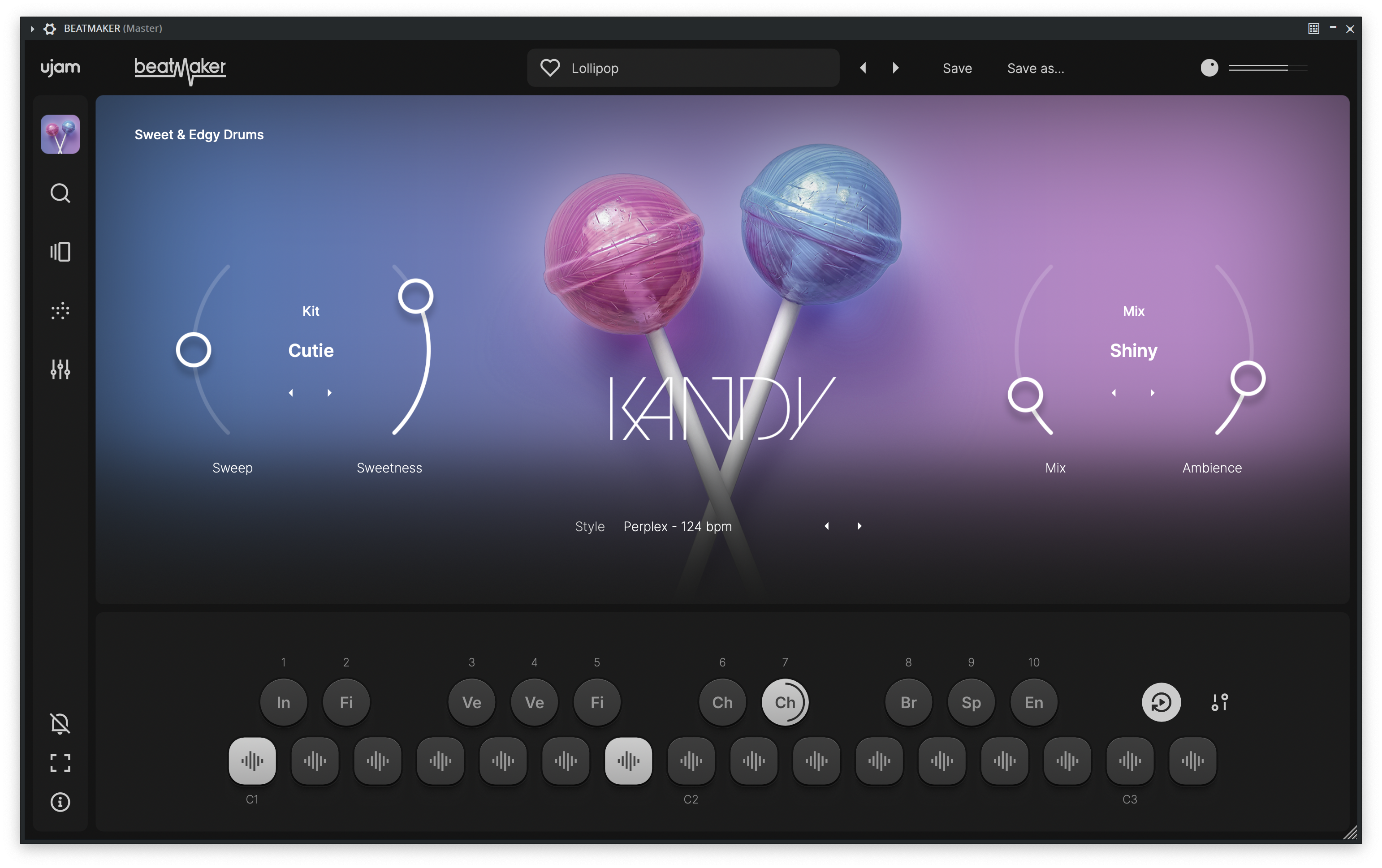The width and height of the screenshot is (1382, 868).
Task: Select previous Mix preset with left arrow
Action: point(1114,393)
